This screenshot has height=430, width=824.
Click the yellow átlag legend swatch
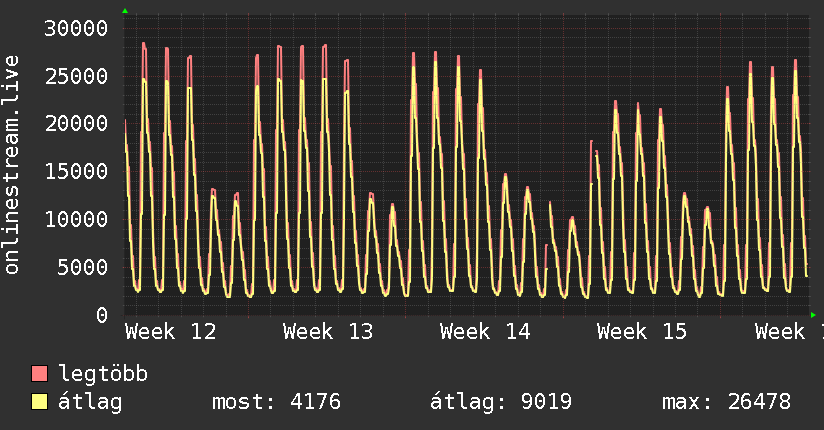(39, 402)
